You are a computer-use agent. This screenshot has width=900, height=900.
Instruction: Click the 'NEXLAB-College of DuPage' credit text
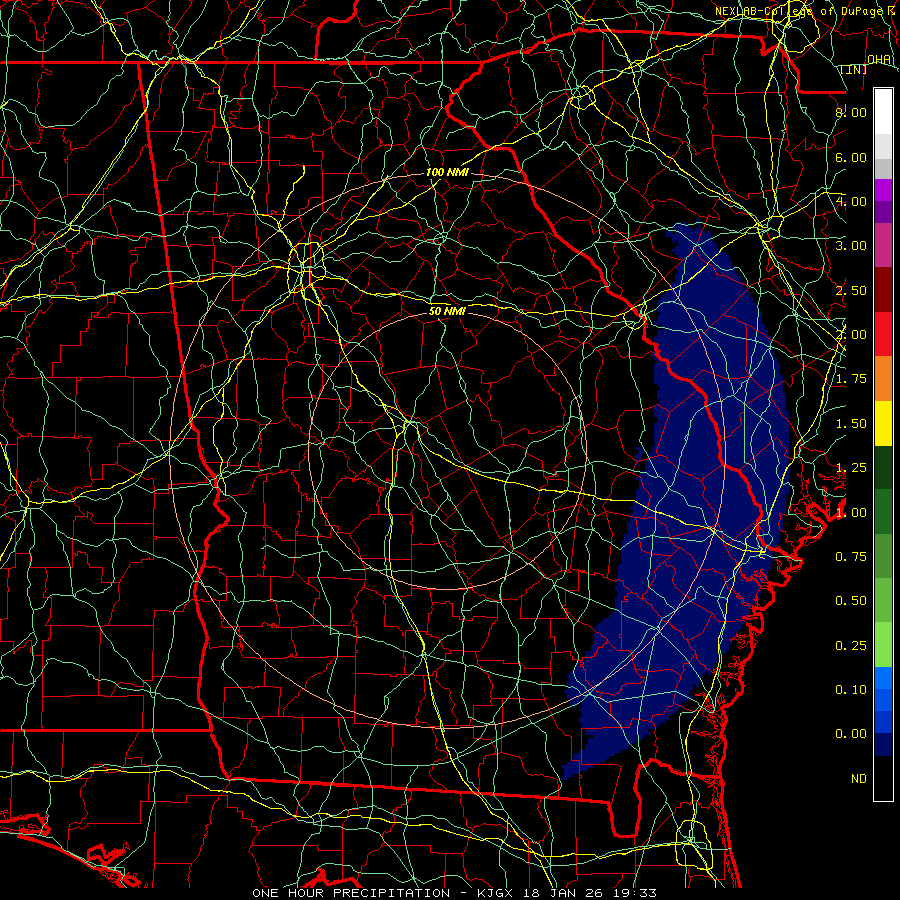(x=798, y=11)
